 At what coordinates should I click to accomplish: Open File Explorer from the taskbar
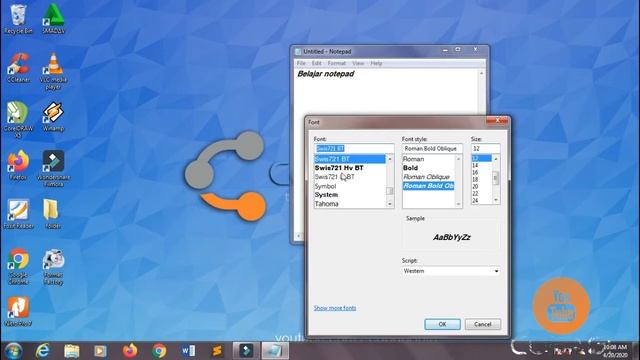pyautogui.click(x=71, y=351)
